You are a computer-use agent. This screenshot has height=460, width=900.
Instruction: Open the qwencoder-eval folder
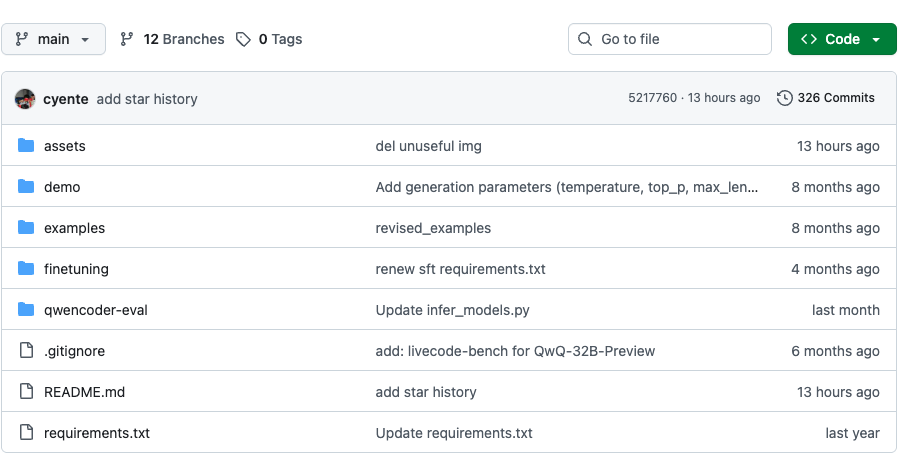pyautogui.click(x=96, y=310)
